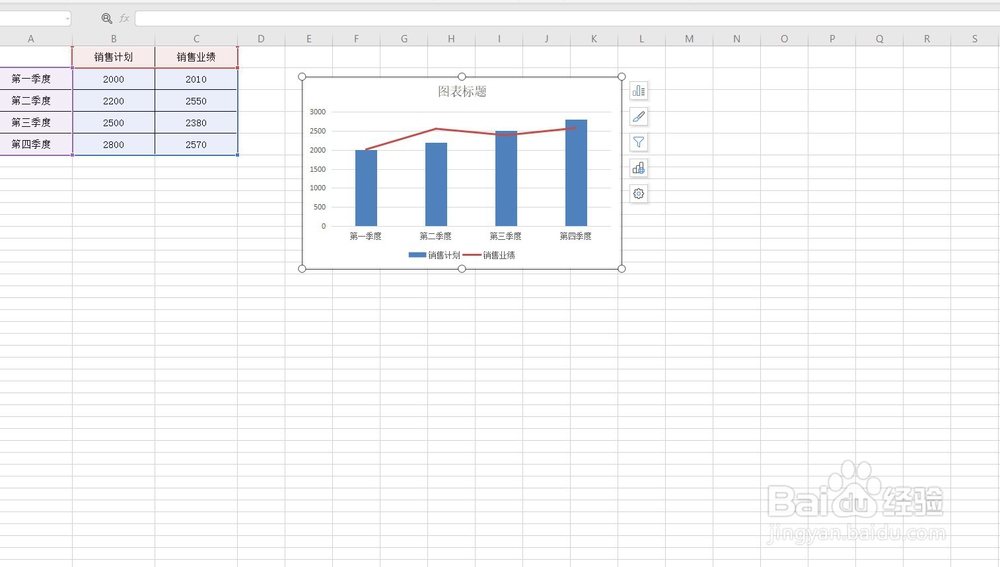Click the zoom magnifier in formula bar
Screen dimensions: 1000x567
[107, 18]
